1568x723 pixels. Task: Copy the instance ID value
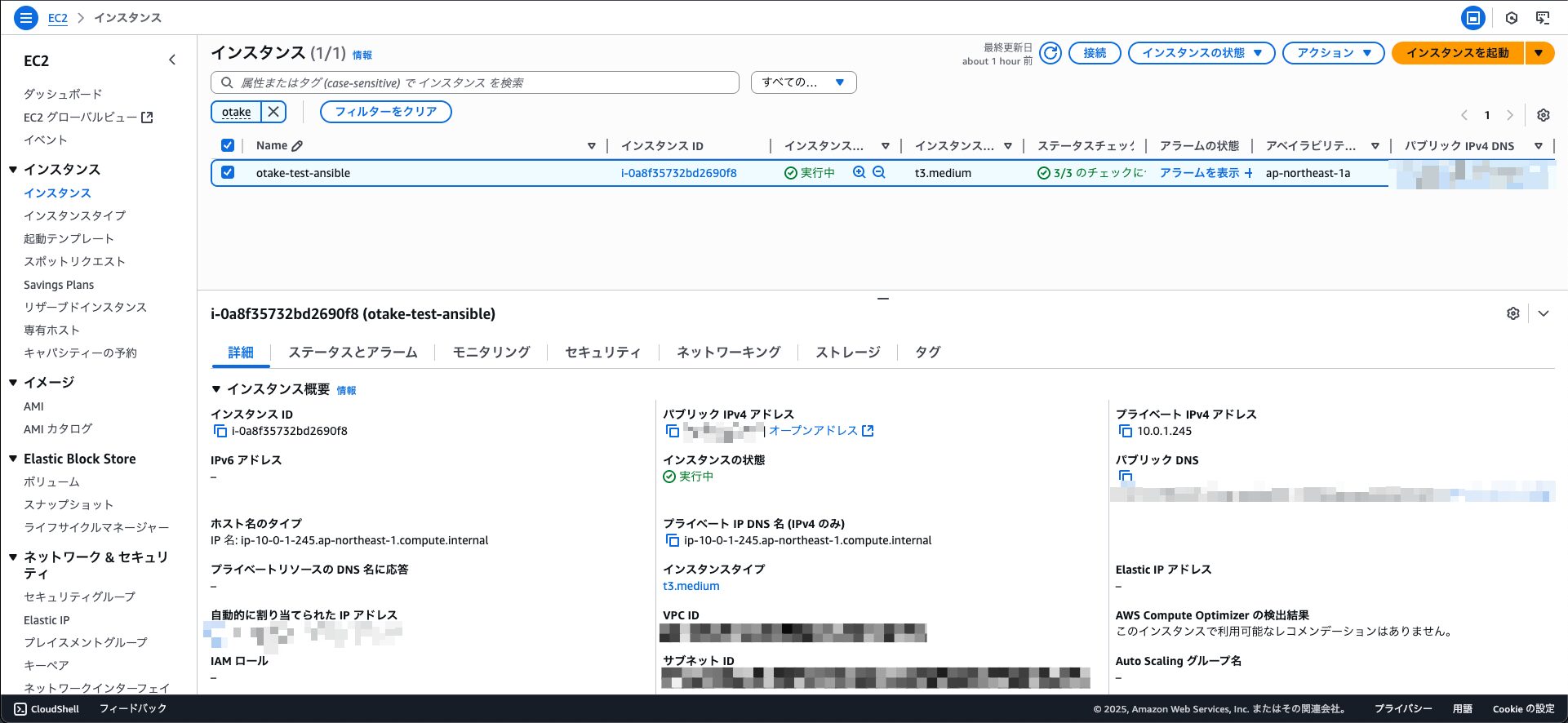(x=220, y=431)
